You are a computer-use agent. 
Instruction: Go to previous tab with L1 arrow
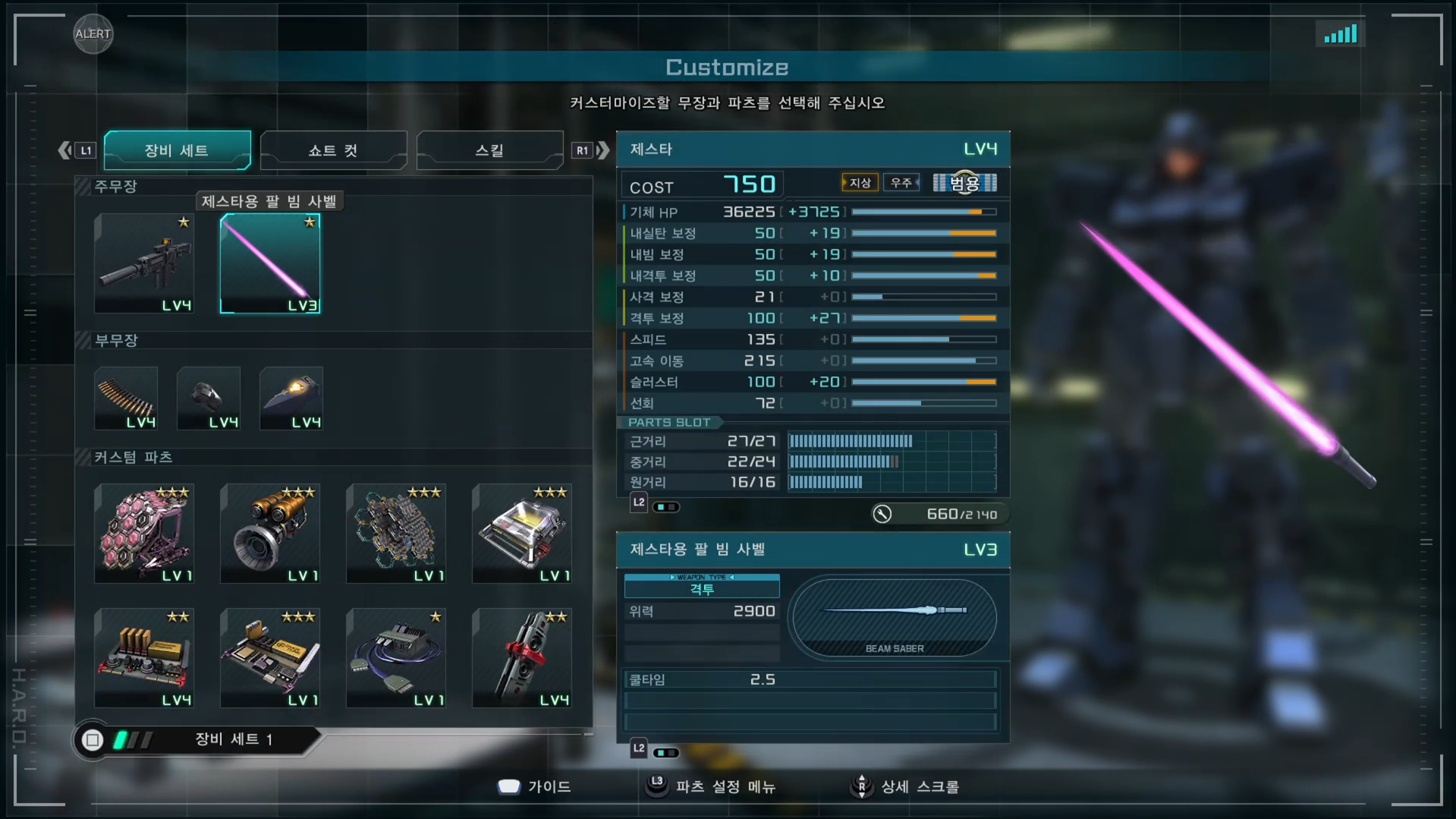click(x=77, y=150)
